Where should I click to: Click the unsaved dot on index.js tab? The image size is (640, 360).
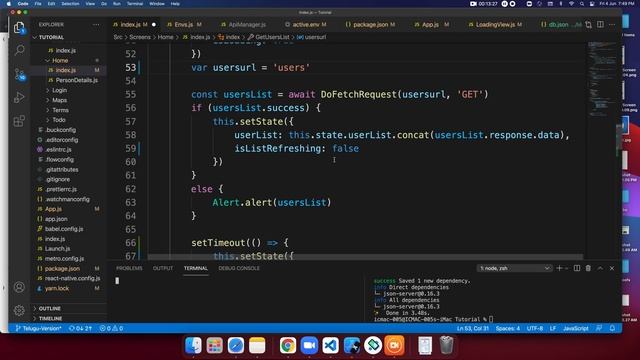(154, 24)
